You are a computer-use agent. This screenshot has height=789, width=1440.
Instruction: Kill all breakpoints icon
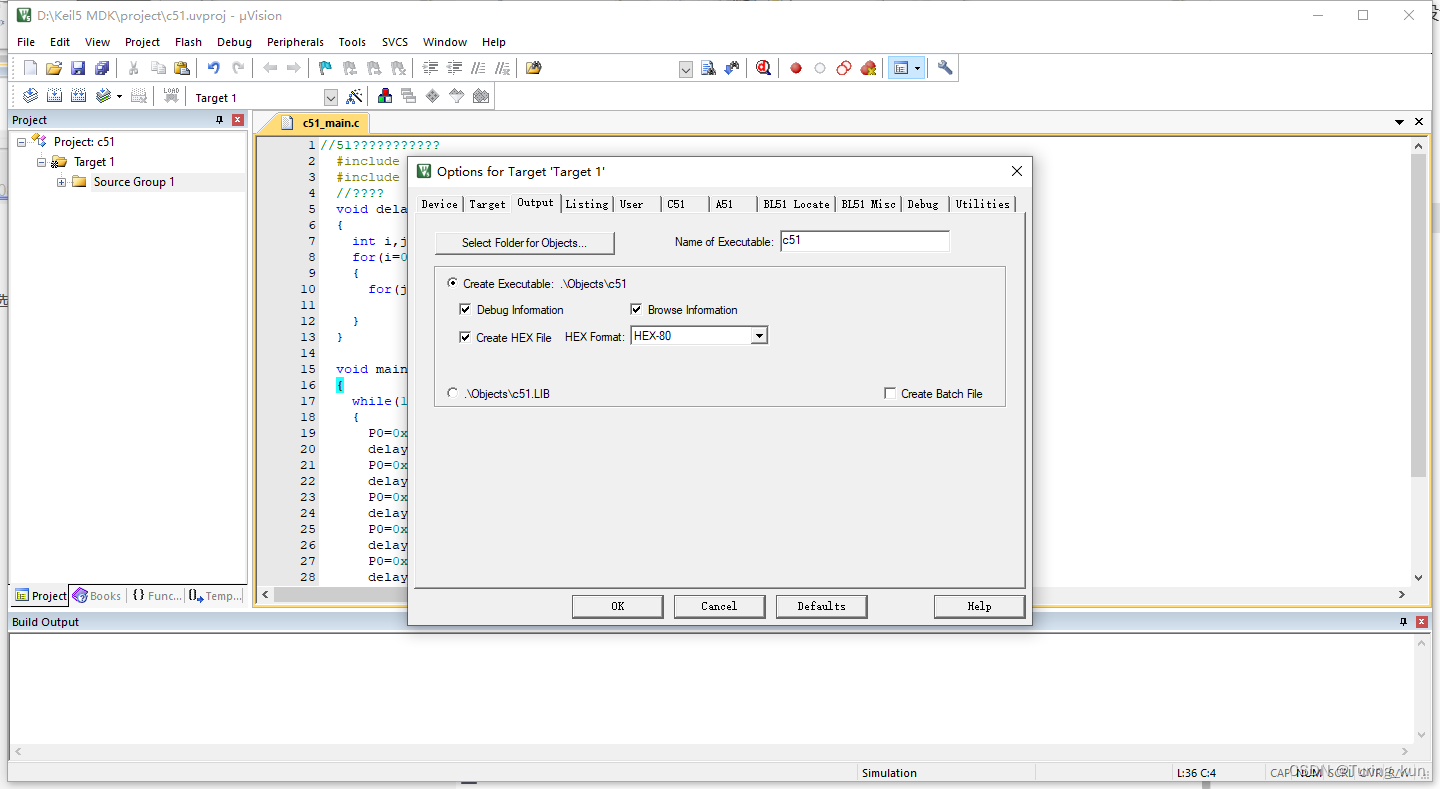[x=868, y=68]
